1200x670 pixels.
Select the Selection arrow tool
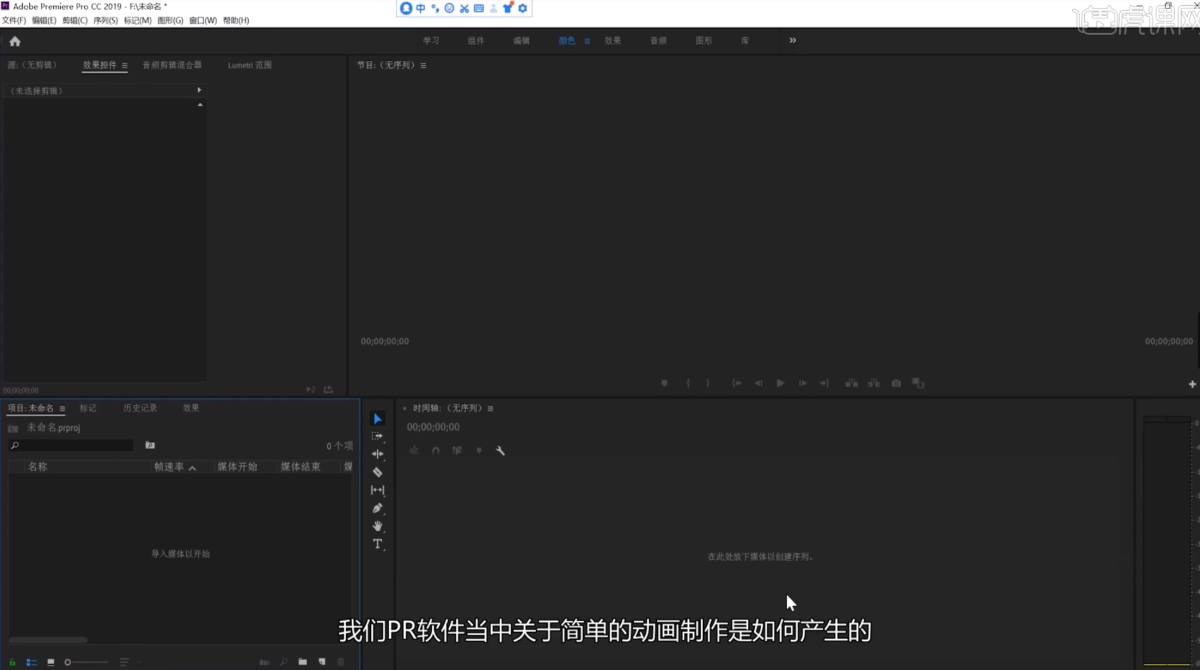click(377, 419)
